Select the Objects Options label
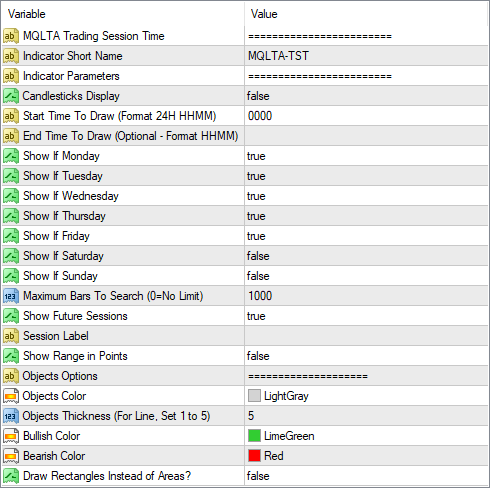 pyautogui.click(x=60, y=376)
